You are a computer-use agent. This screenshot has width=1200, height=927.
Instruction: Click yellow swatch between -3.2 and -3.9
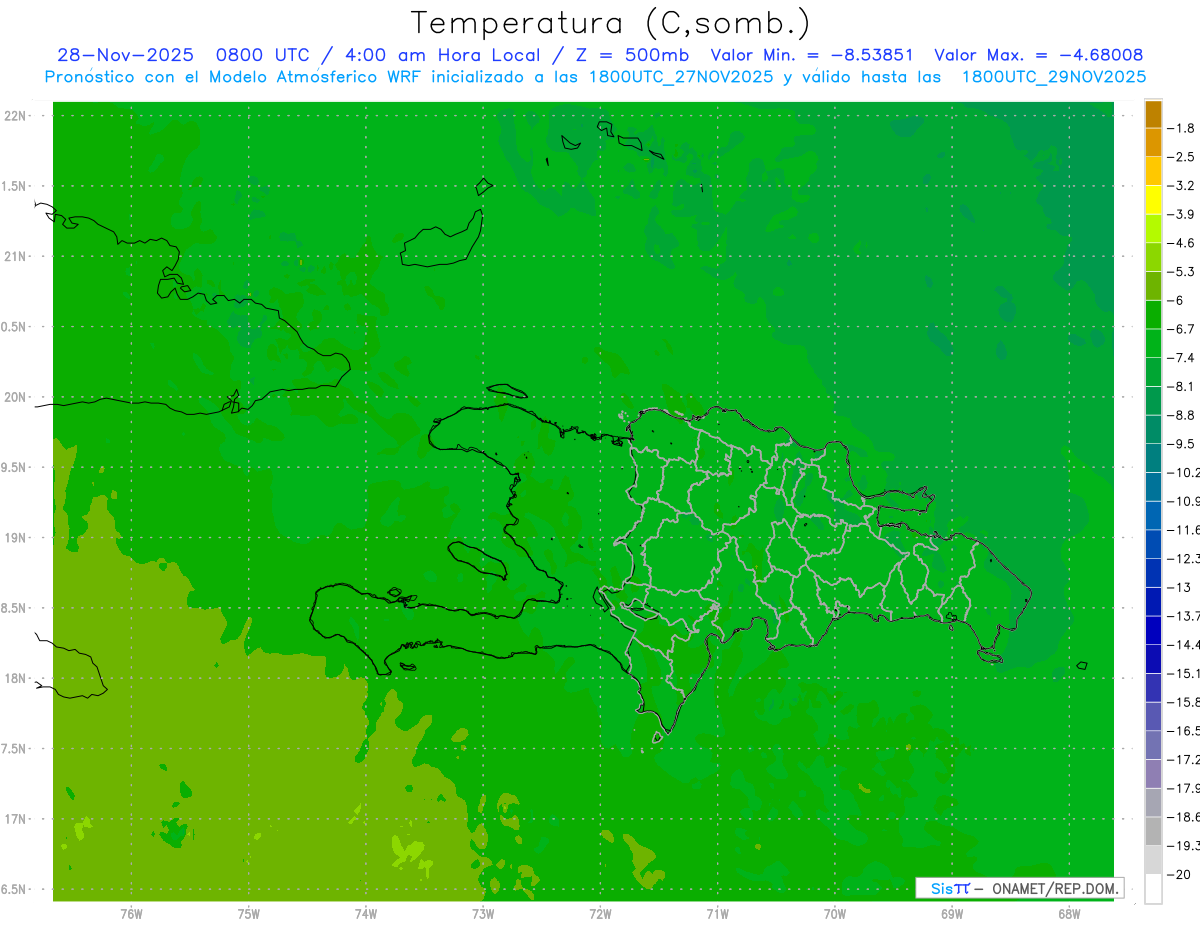coord(1153,200)
